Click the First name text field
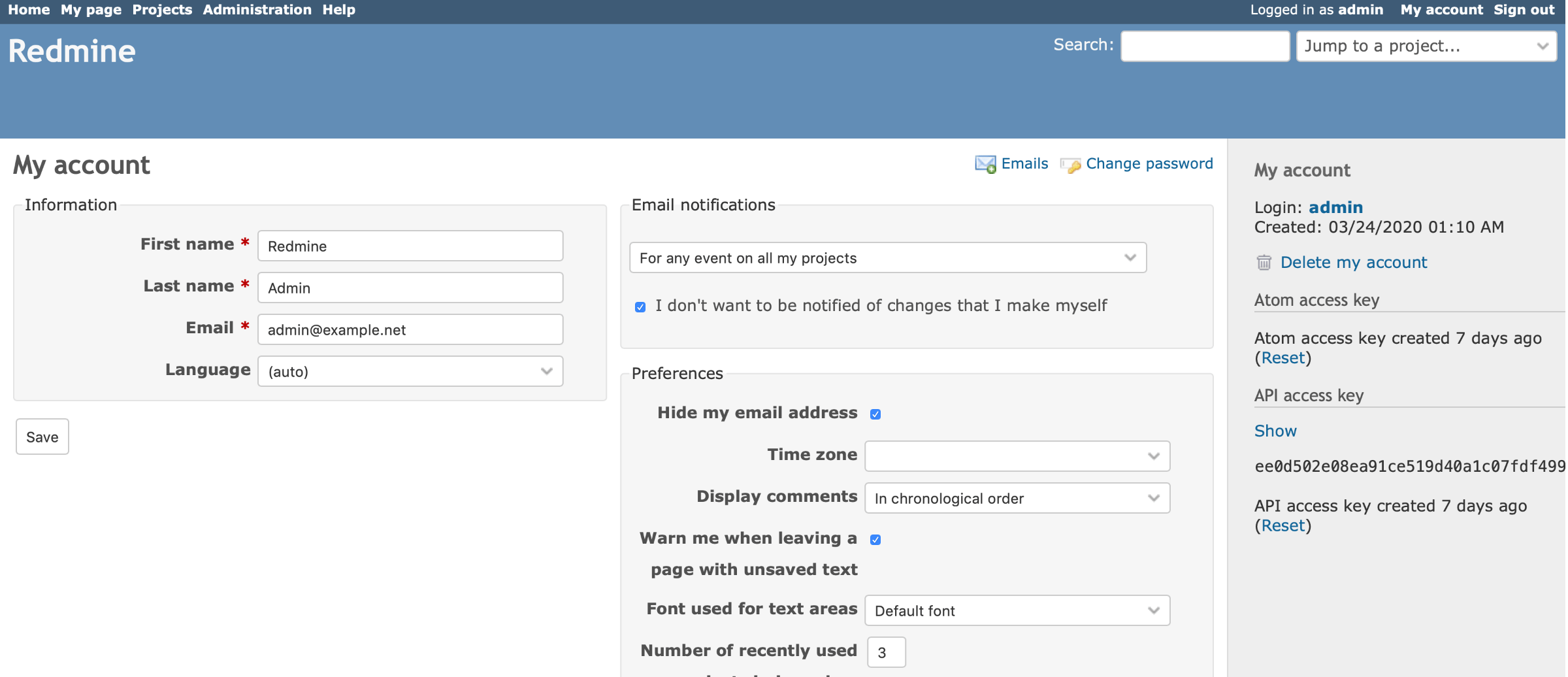The height and width of the screenshot is (677, 1568). (x=410, y=246)
